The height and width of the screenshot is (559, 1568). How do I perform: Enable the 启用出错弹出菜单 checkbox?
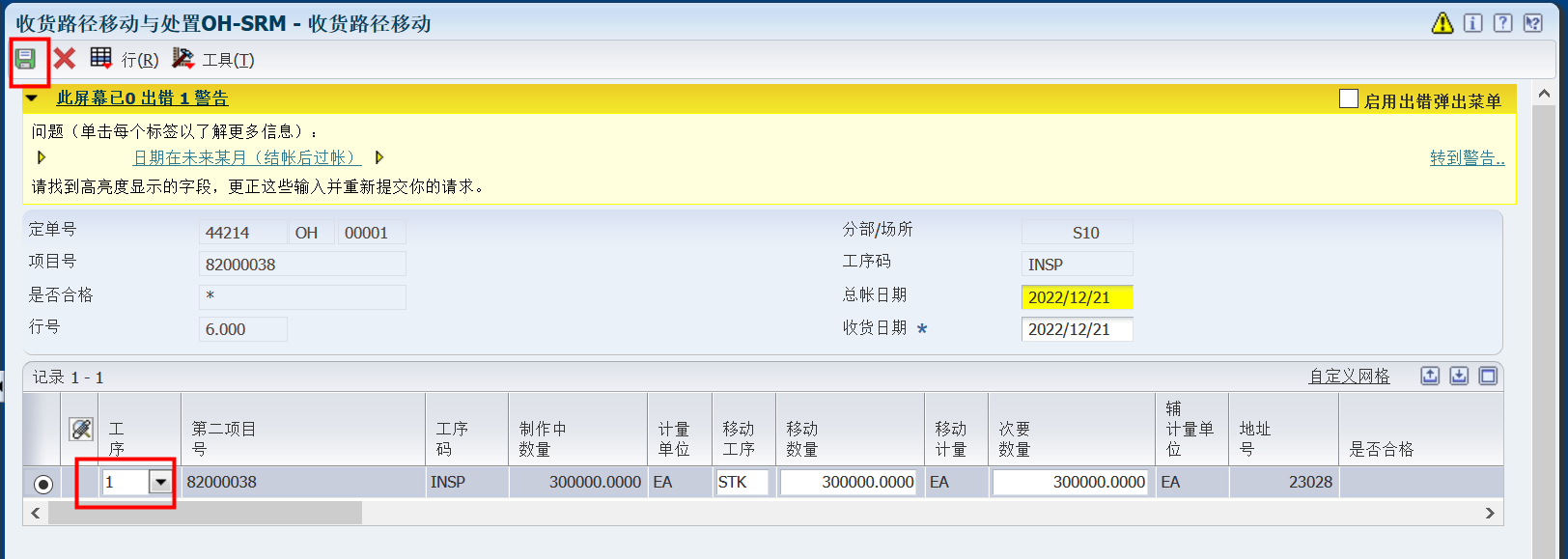click(x=1349, y=98)
